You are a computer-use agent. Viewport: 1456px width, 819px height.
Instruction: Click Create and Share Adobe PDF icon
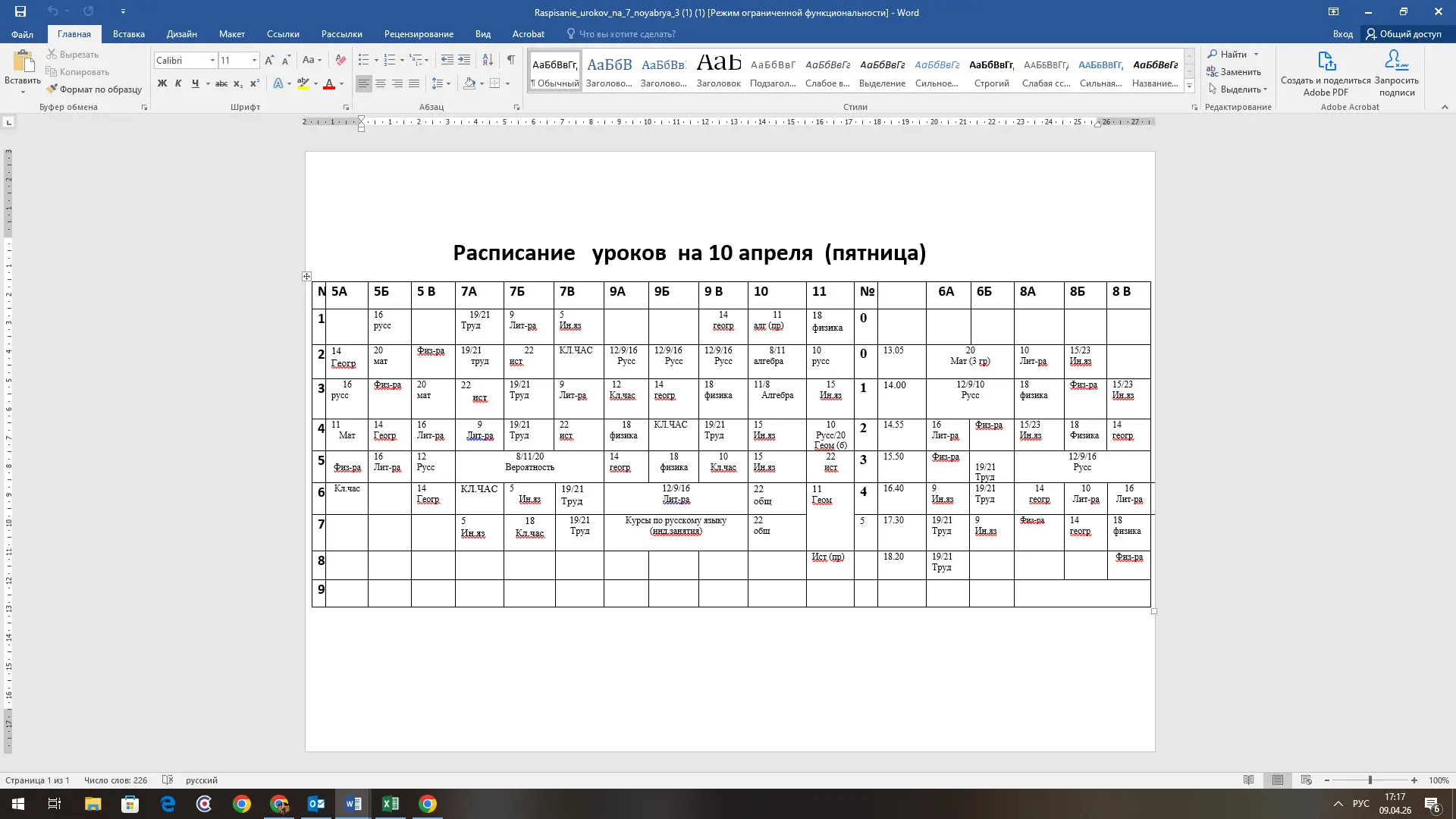pos(1326,62)
